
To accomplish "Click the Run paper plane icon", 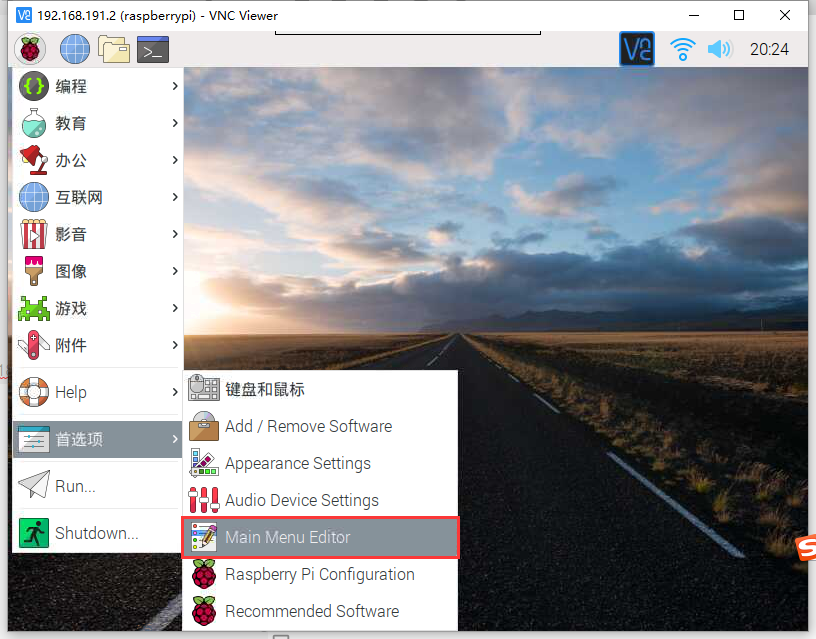I will (34, 484).
